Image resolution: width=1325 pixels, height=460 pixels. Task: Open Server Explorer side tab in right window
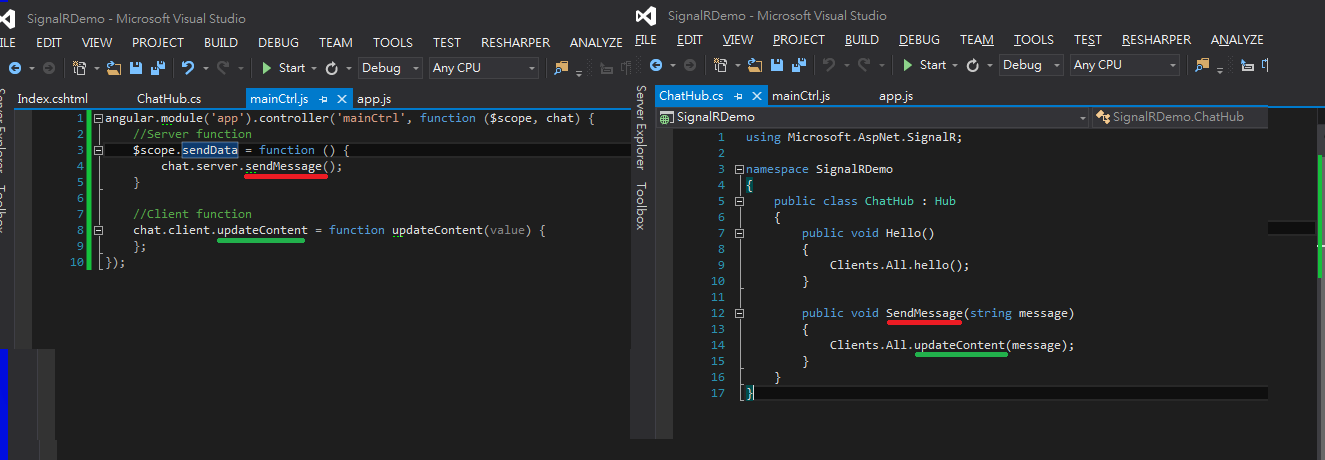pyautogui.click(x=642, y=127)
